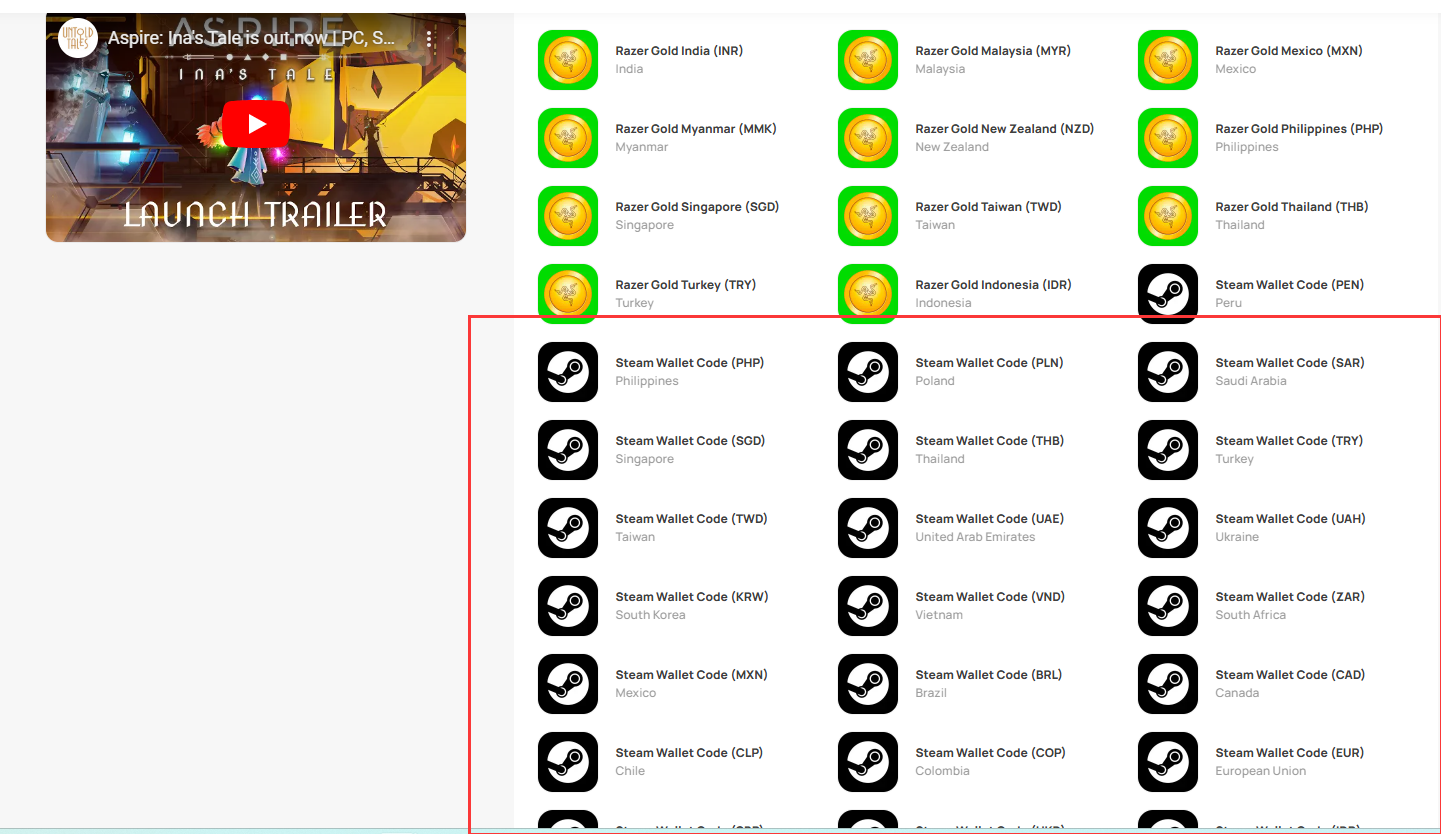Open Razer Gold New Zealand (NZD) link

coord(1005,129)
